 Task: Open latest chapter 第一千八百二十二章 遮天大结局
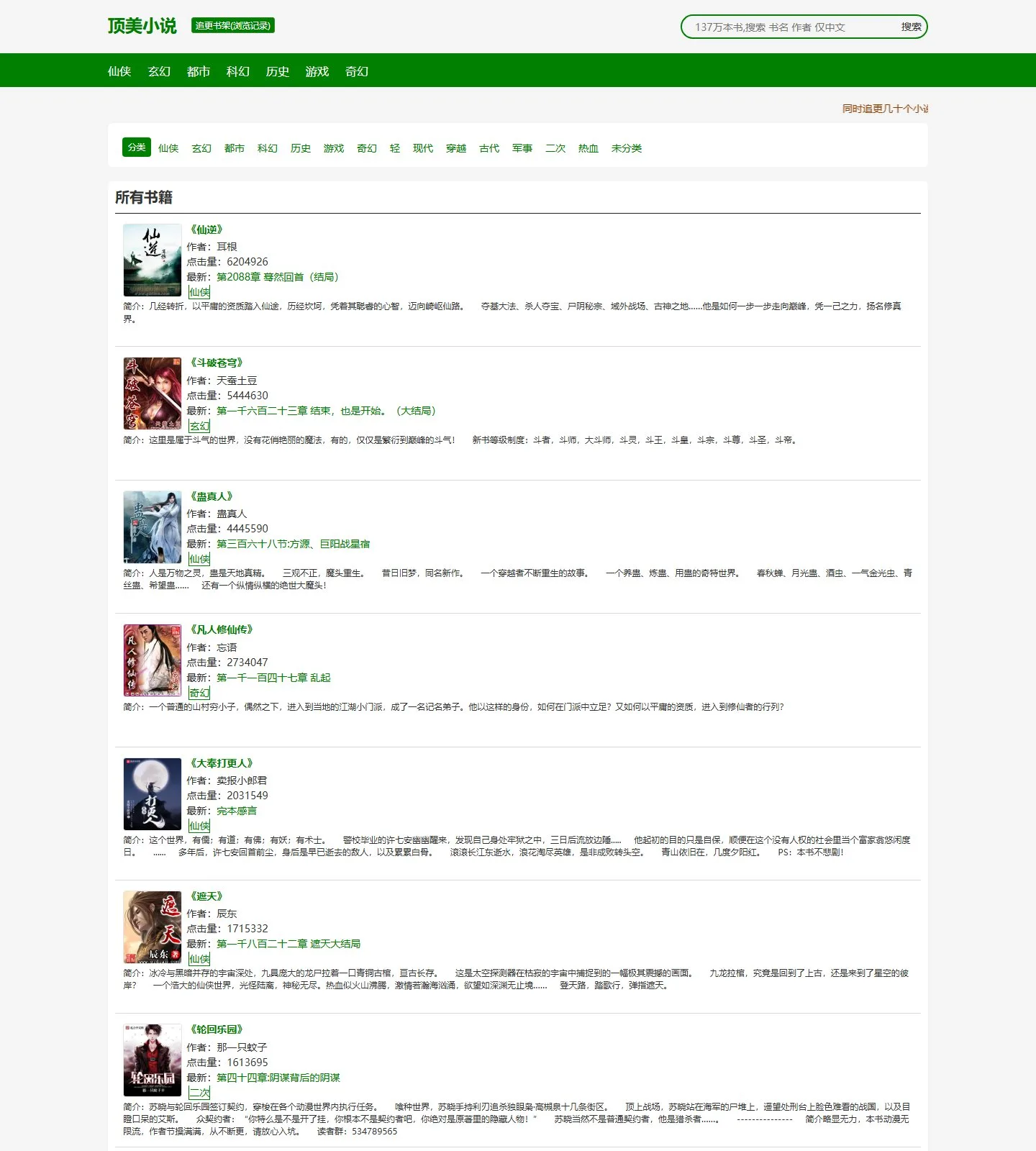click(288, 944)
